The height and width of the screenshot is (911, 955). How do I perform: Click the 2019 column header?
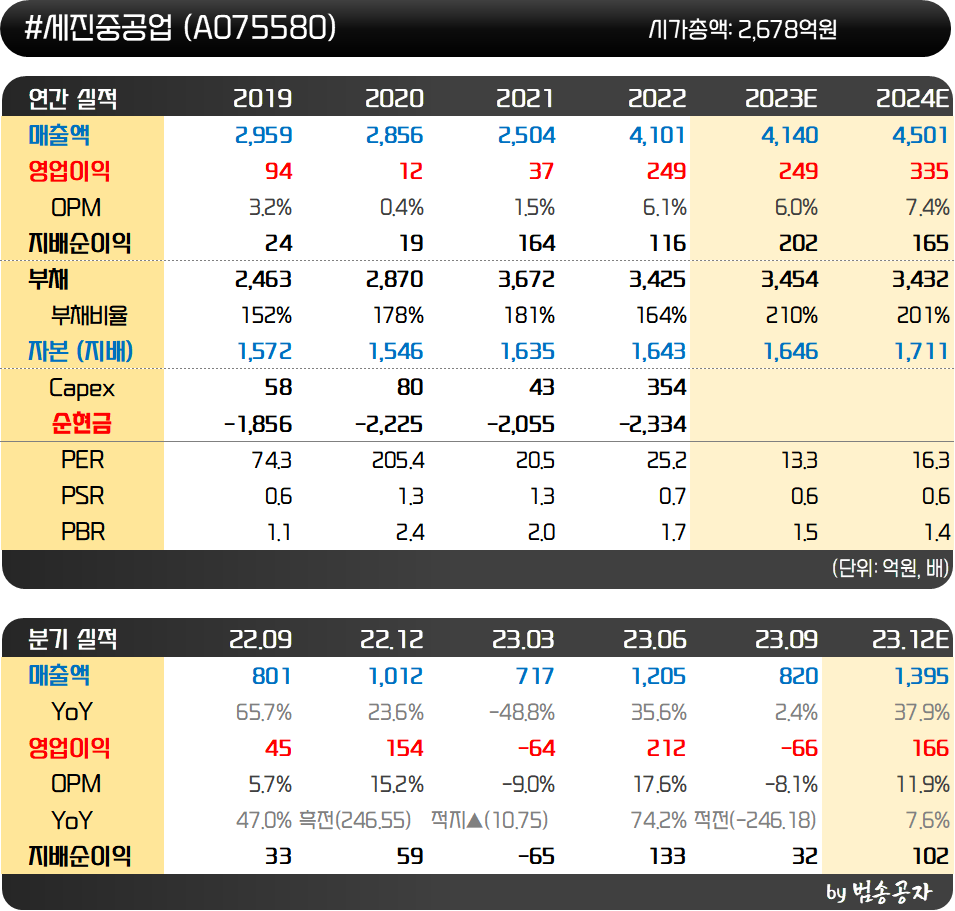click(x=263, y=99)
